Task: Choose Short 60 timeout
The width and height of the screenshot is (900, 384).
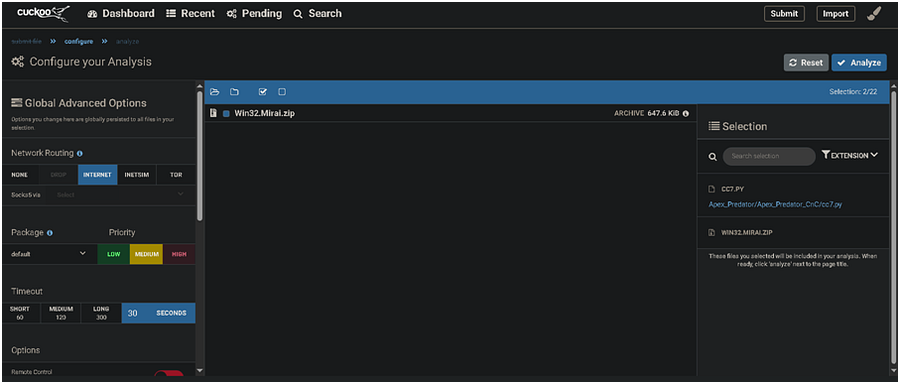Action: tap(20, 313)
